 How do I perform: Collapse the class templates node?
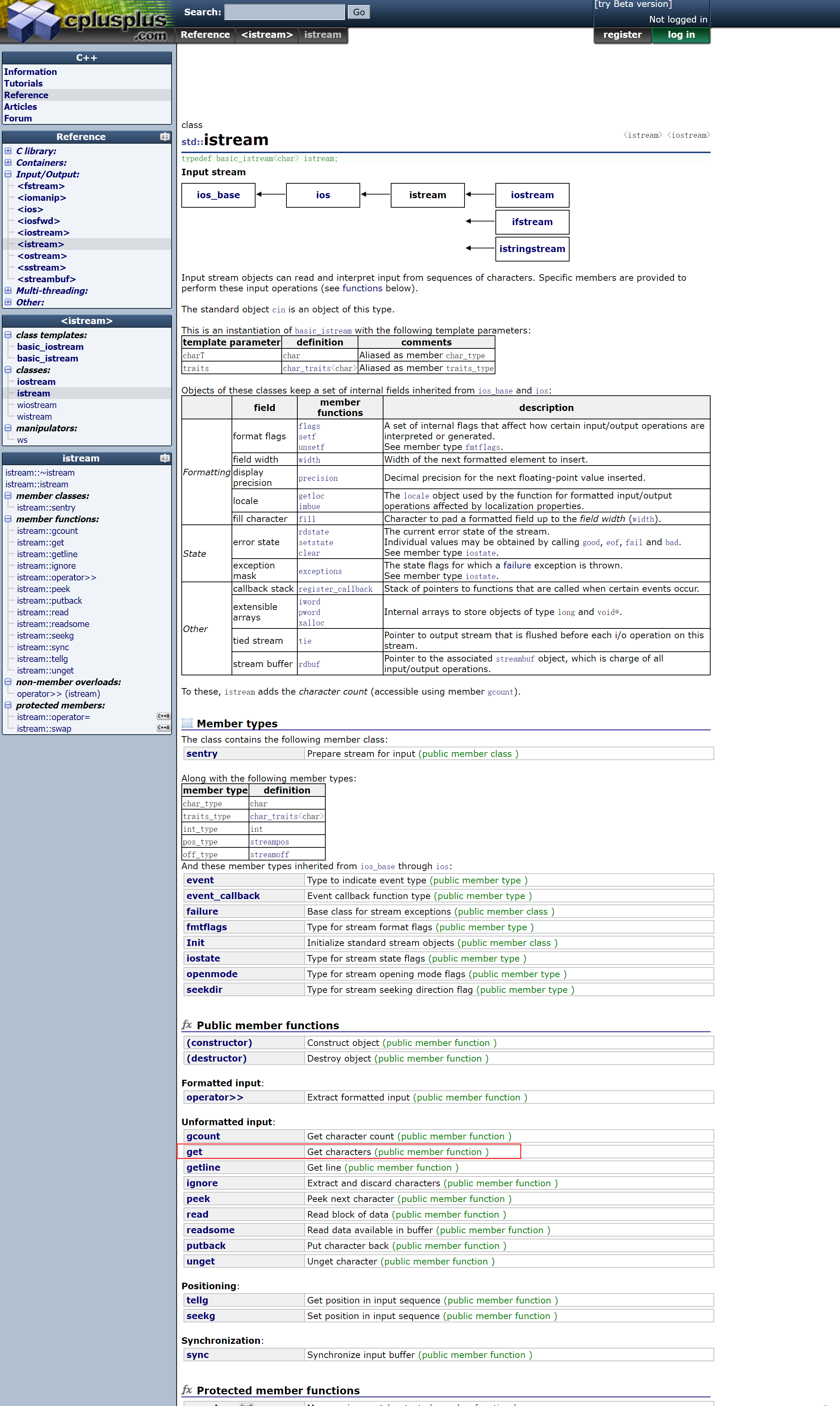click(x=8, y=335)
